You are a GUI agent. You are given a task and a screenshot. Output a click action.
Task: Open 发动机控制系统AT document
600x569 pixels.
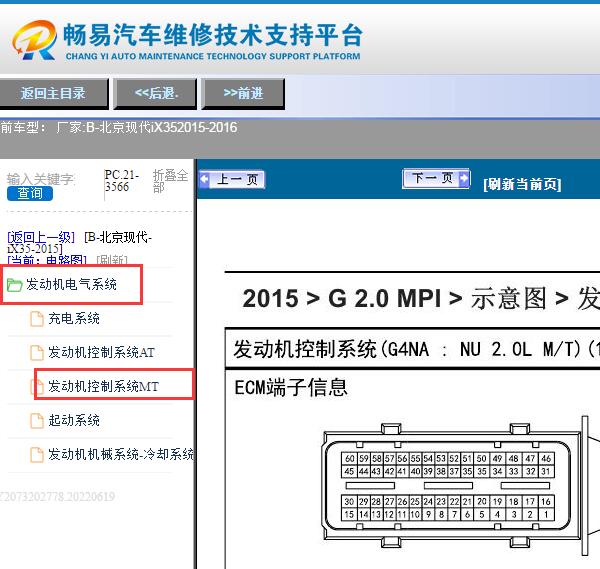point(101,352)
